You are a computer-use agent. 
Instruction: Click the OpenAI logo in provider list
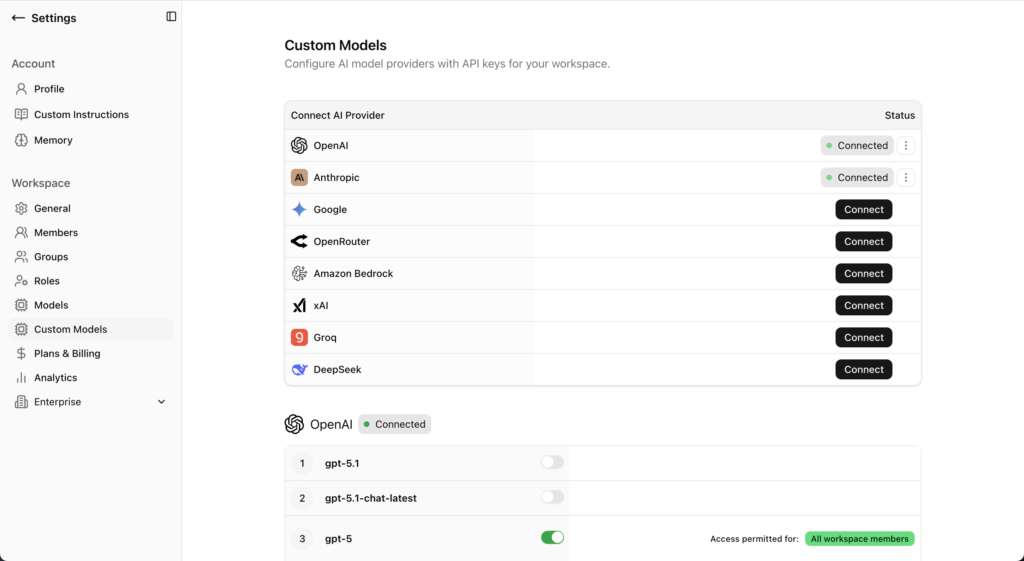[x=299, y=146]
